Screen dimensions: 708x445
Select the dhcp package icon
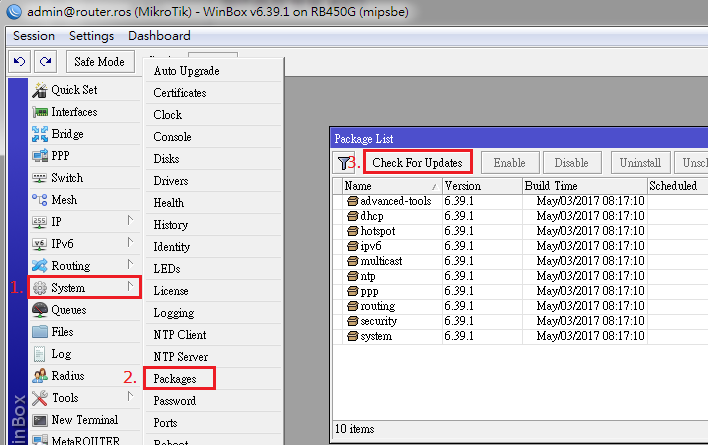[352, 216]
